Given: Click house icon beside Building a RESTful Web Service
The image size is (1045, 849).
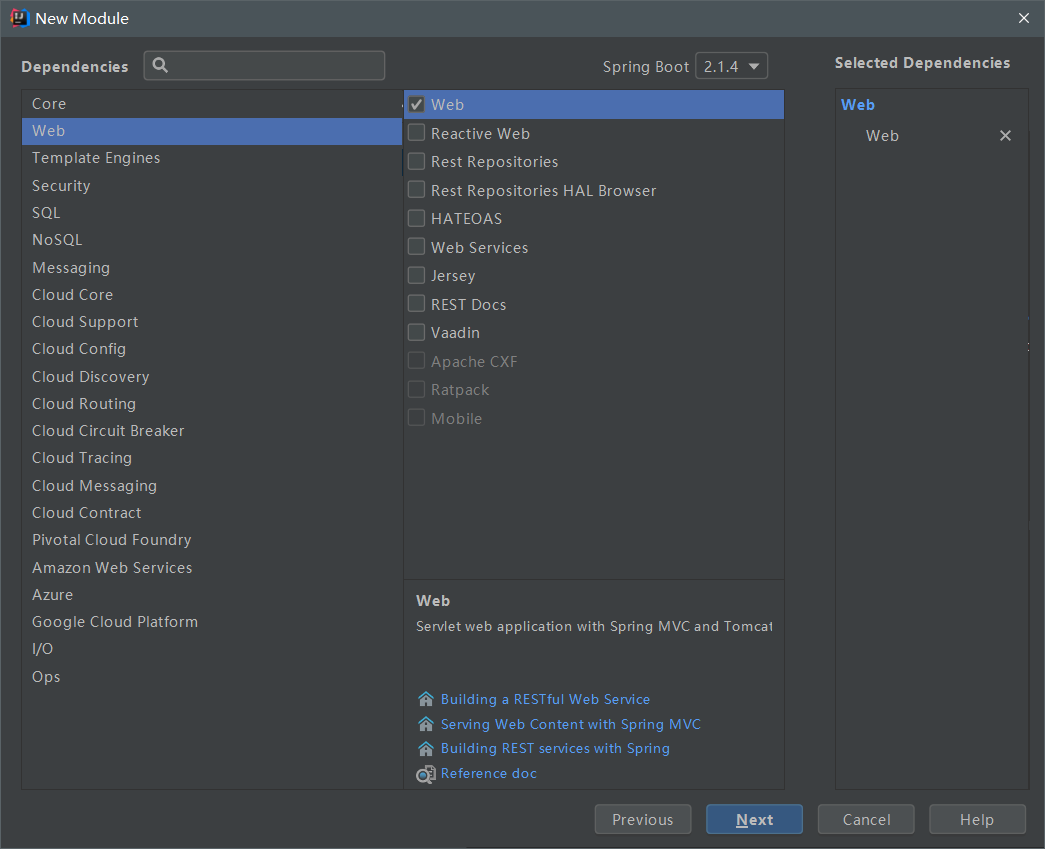Looking at the screenshot, I should click(426, 699).
